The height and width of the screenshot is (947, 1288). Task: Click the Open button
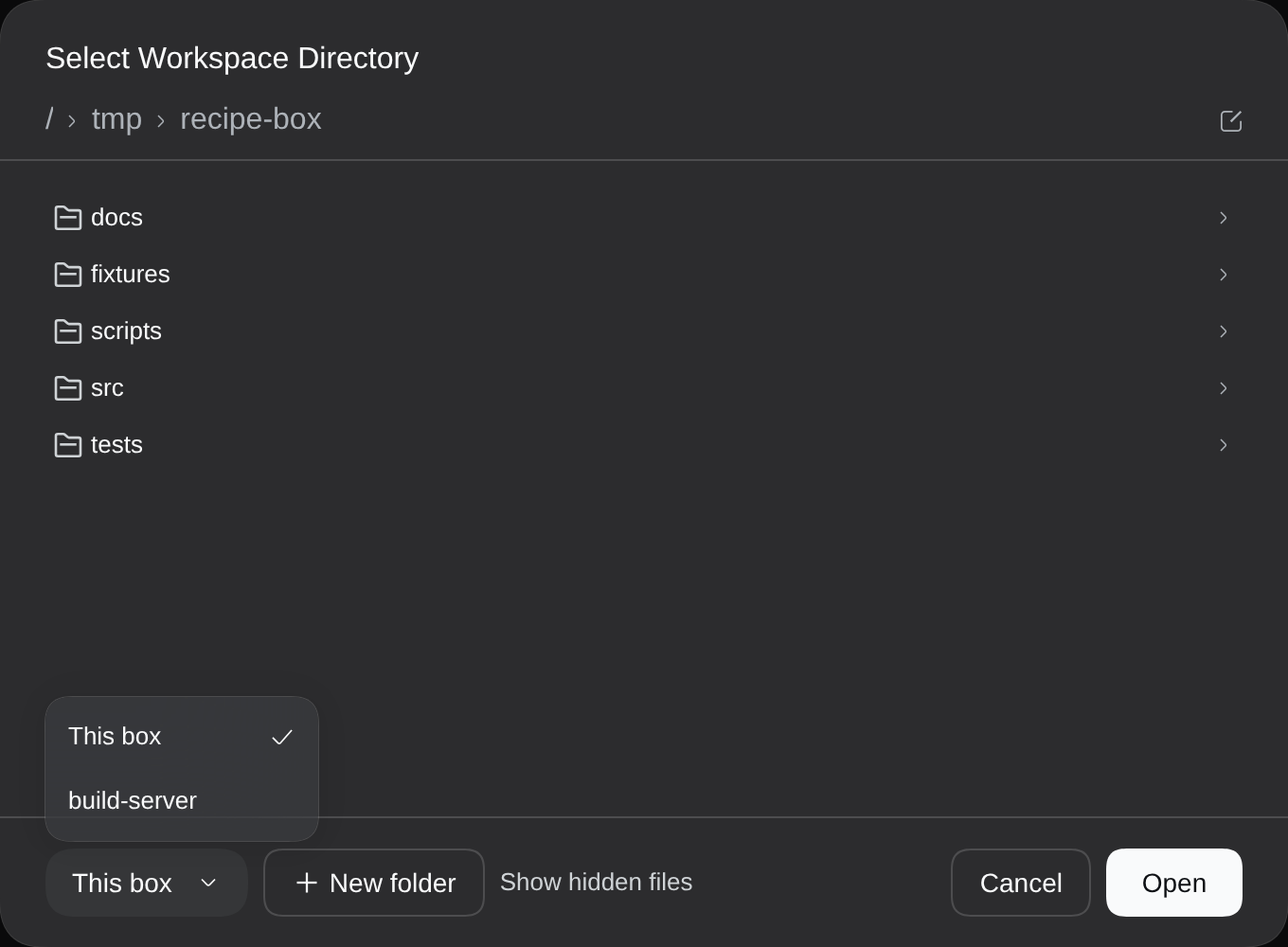pos(1174,883)
